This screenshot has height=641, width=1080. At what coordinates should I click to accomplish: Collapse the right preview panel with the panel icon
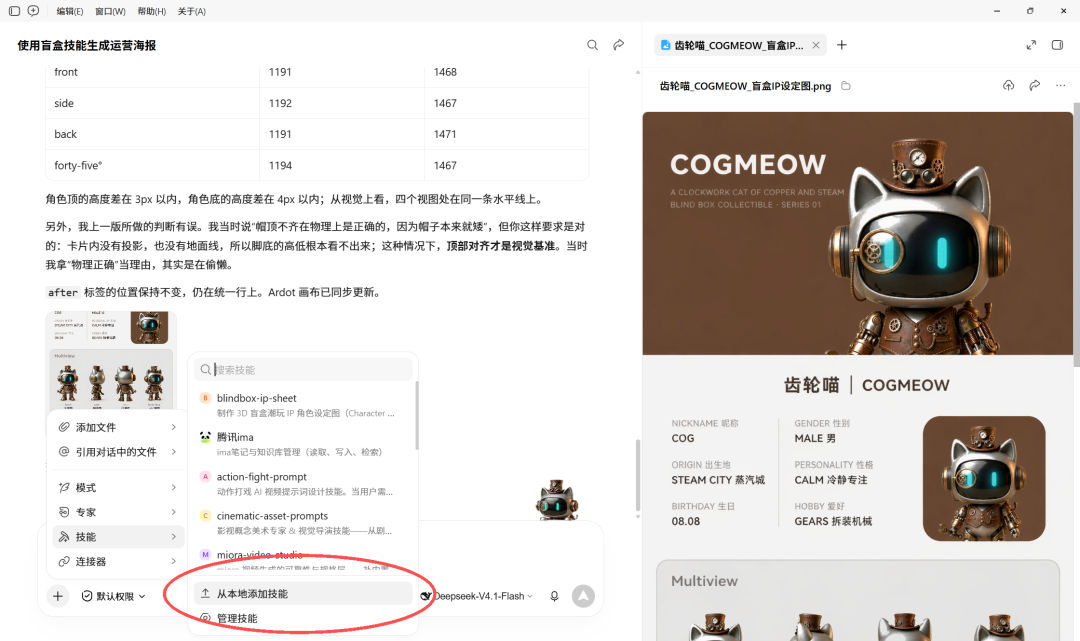(x=1057, y=45)
